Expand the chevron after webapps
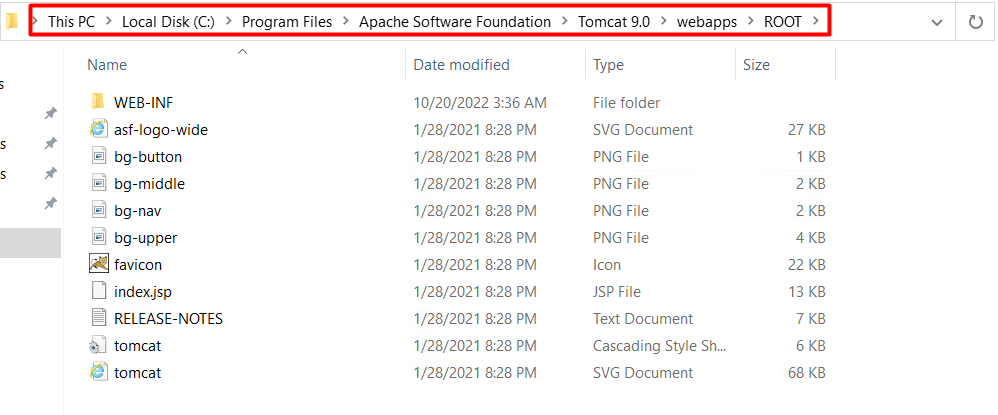Viewport: 998px width, 415px height. (x=751, y=22)
